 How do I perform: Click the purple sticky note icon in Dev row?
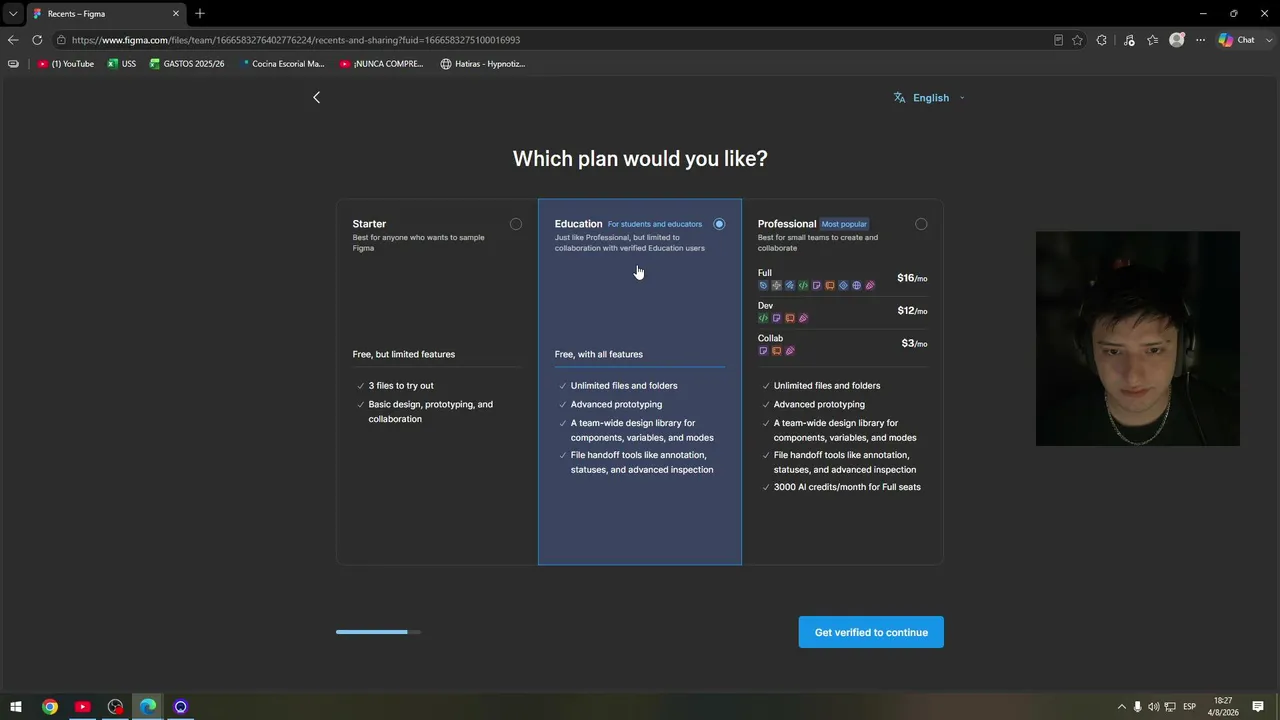776,318
